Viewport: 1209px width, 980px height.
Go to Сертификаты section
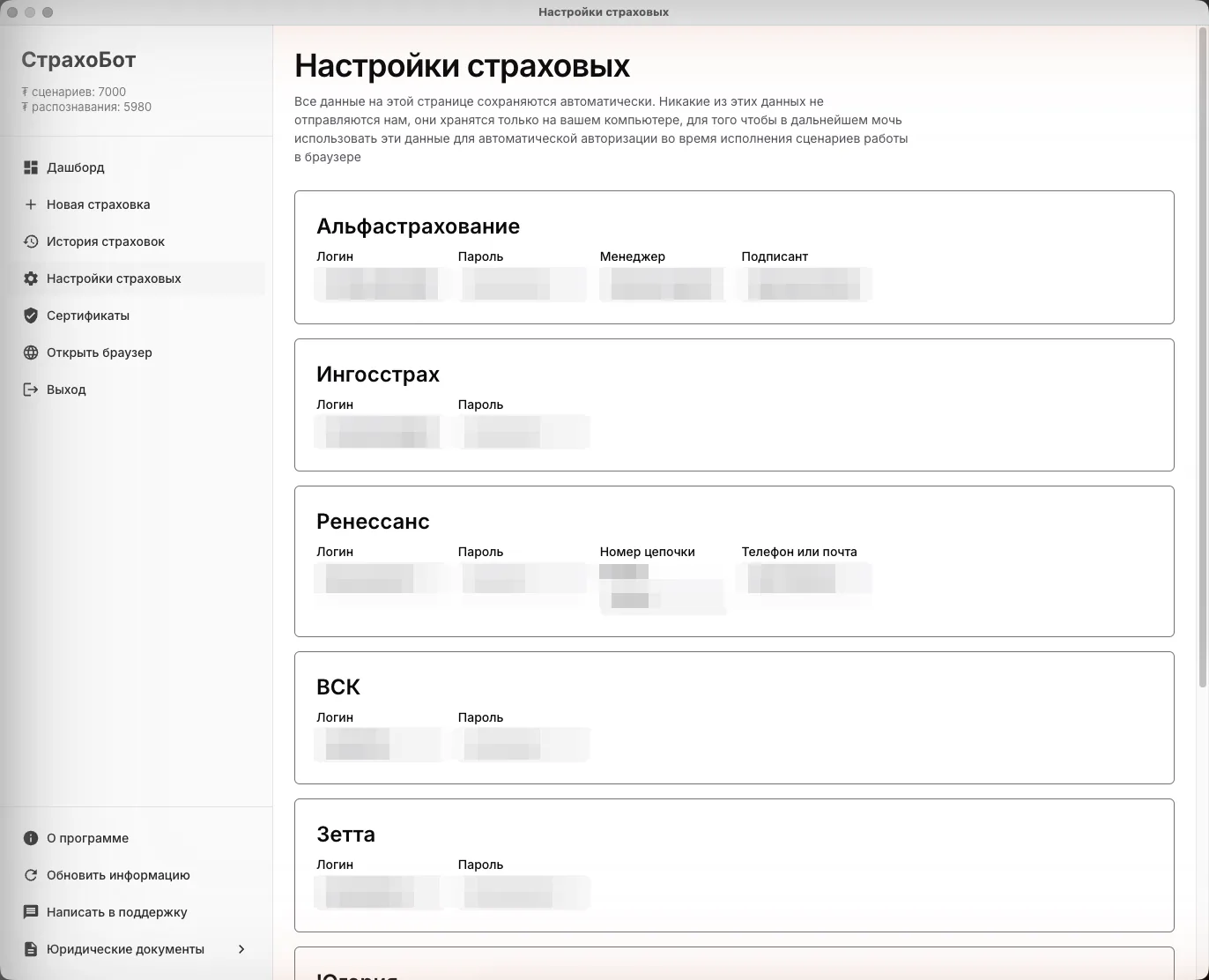[137, 316]
